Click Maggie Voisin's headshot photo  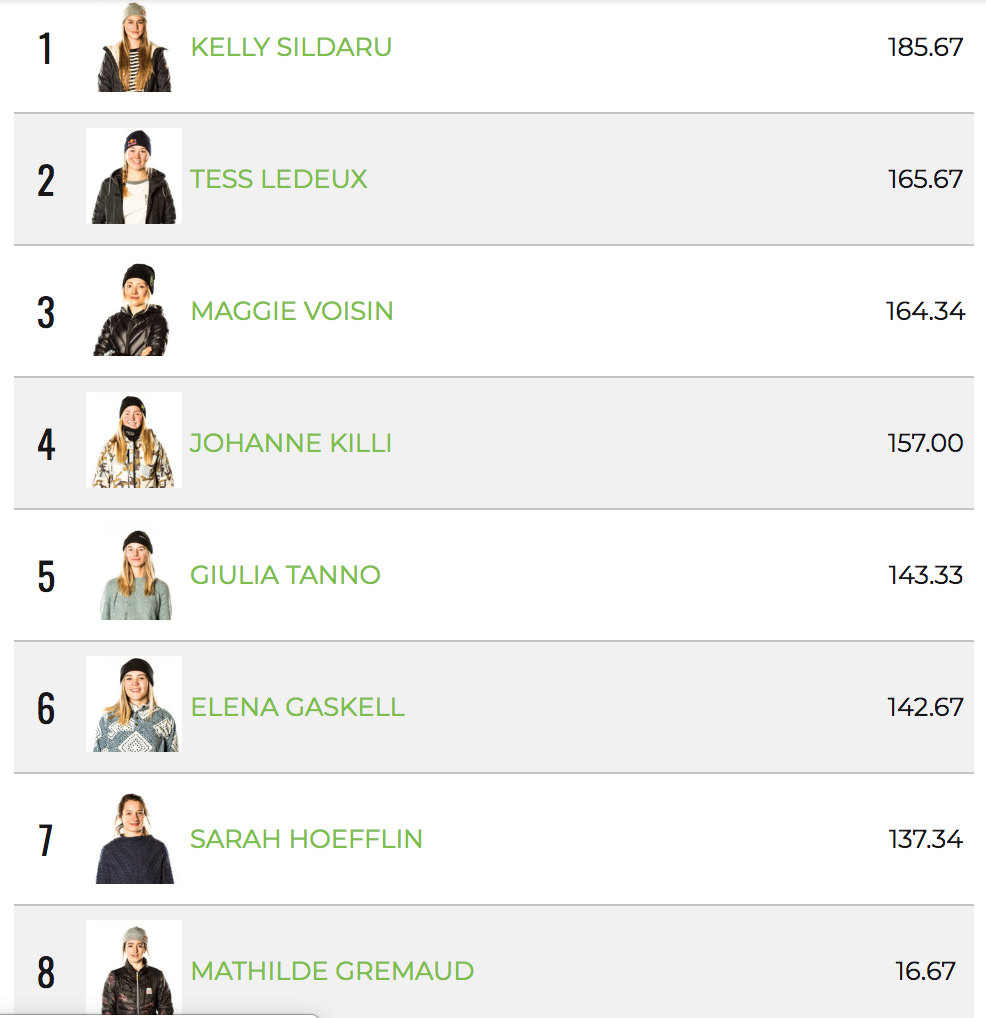134,309
